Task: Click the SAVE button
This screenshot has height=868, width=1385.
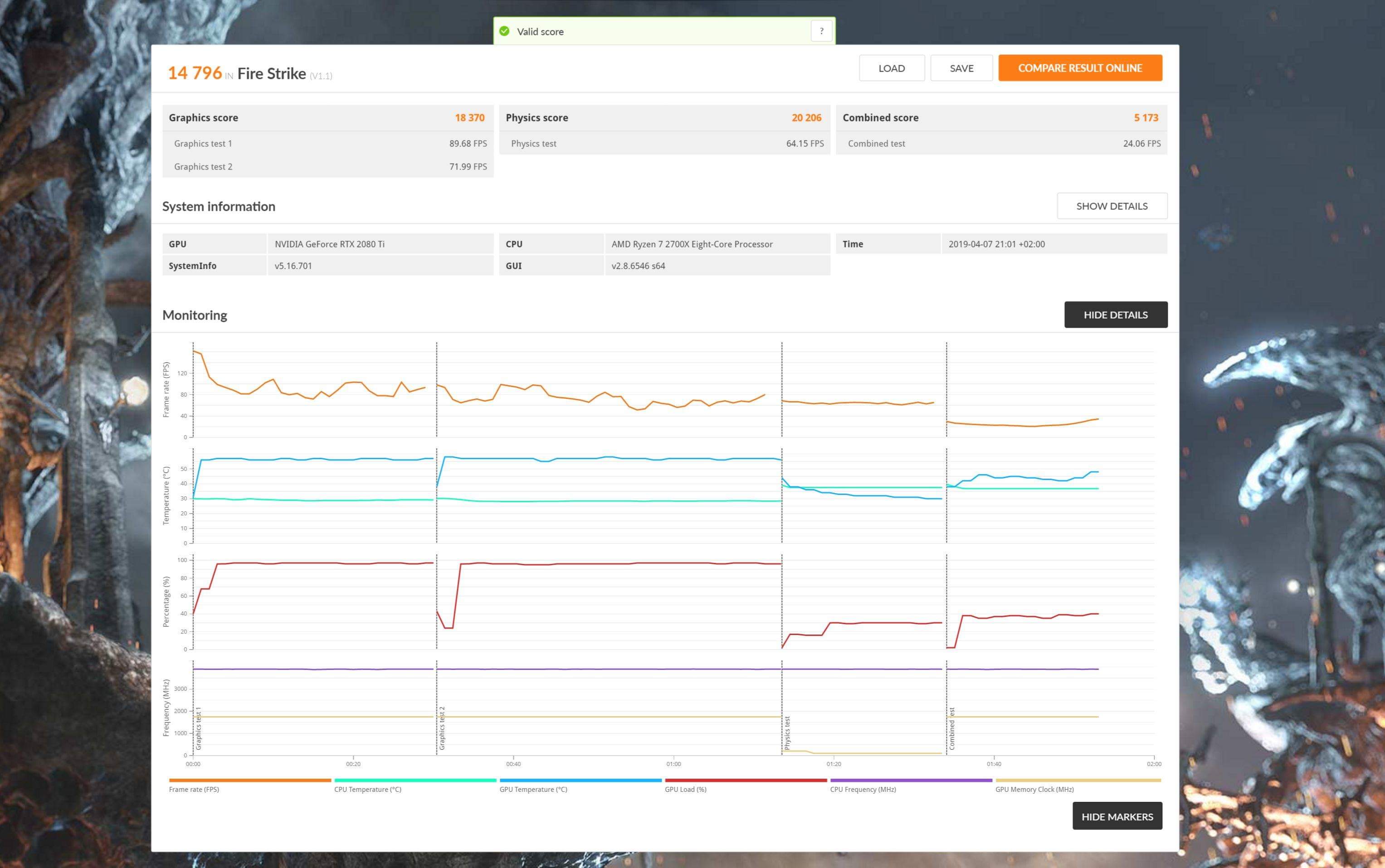Action: coord(961,68)
